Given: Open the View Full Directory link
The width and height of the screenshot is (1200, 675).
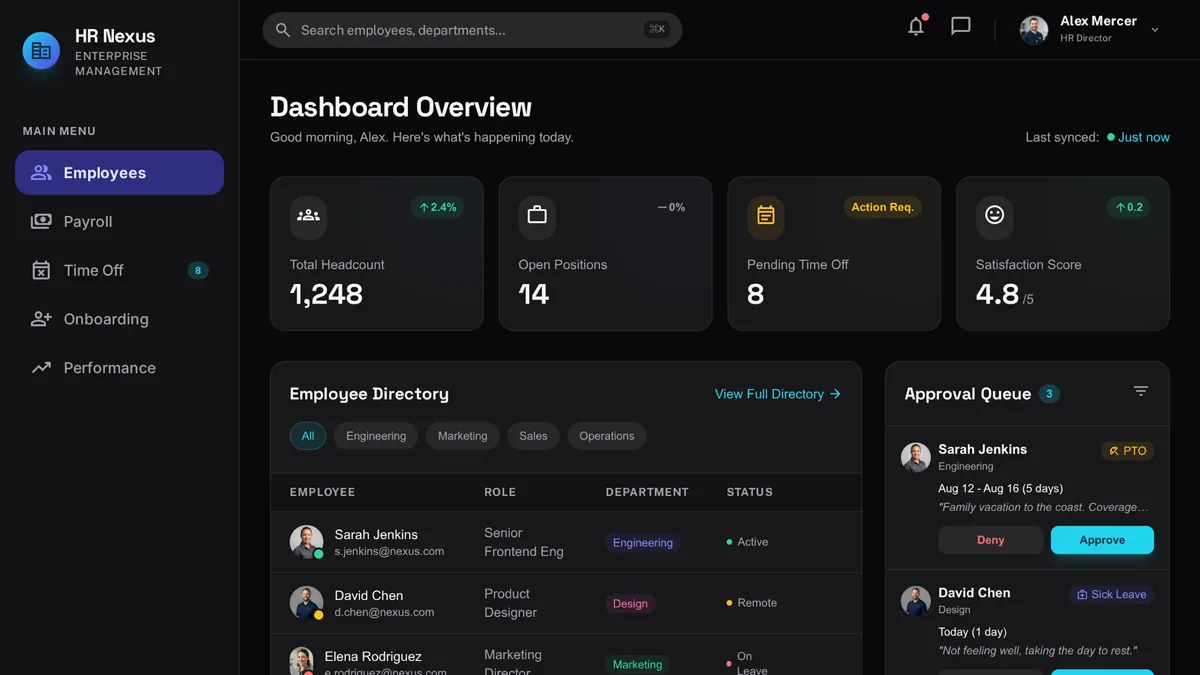Looking at the screenshot, I should [x=778, y=394].
